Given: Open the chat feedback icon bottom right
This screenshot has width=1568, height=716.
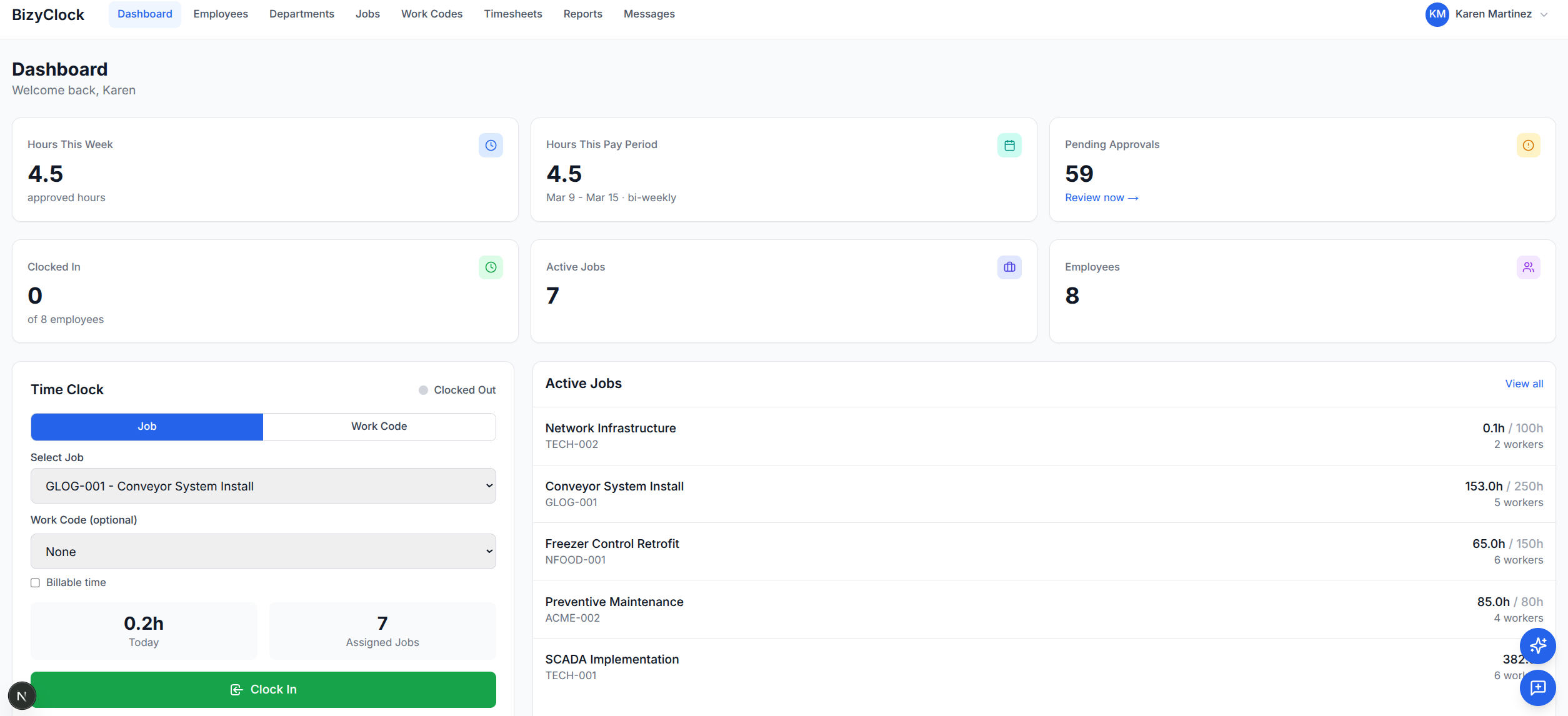Looking at the screenshot, I should 1539,688.
